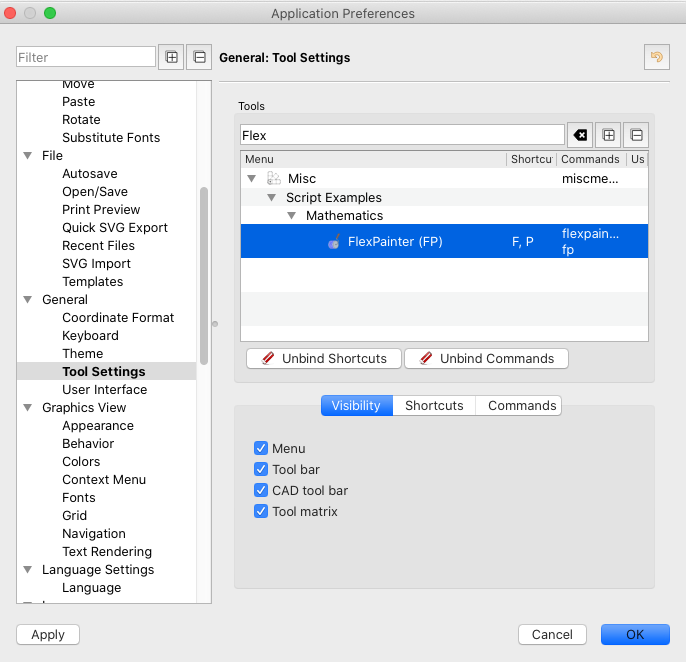Open the Commands tab
The height and width of the screenshot is (662, 686).
point(521,405)
